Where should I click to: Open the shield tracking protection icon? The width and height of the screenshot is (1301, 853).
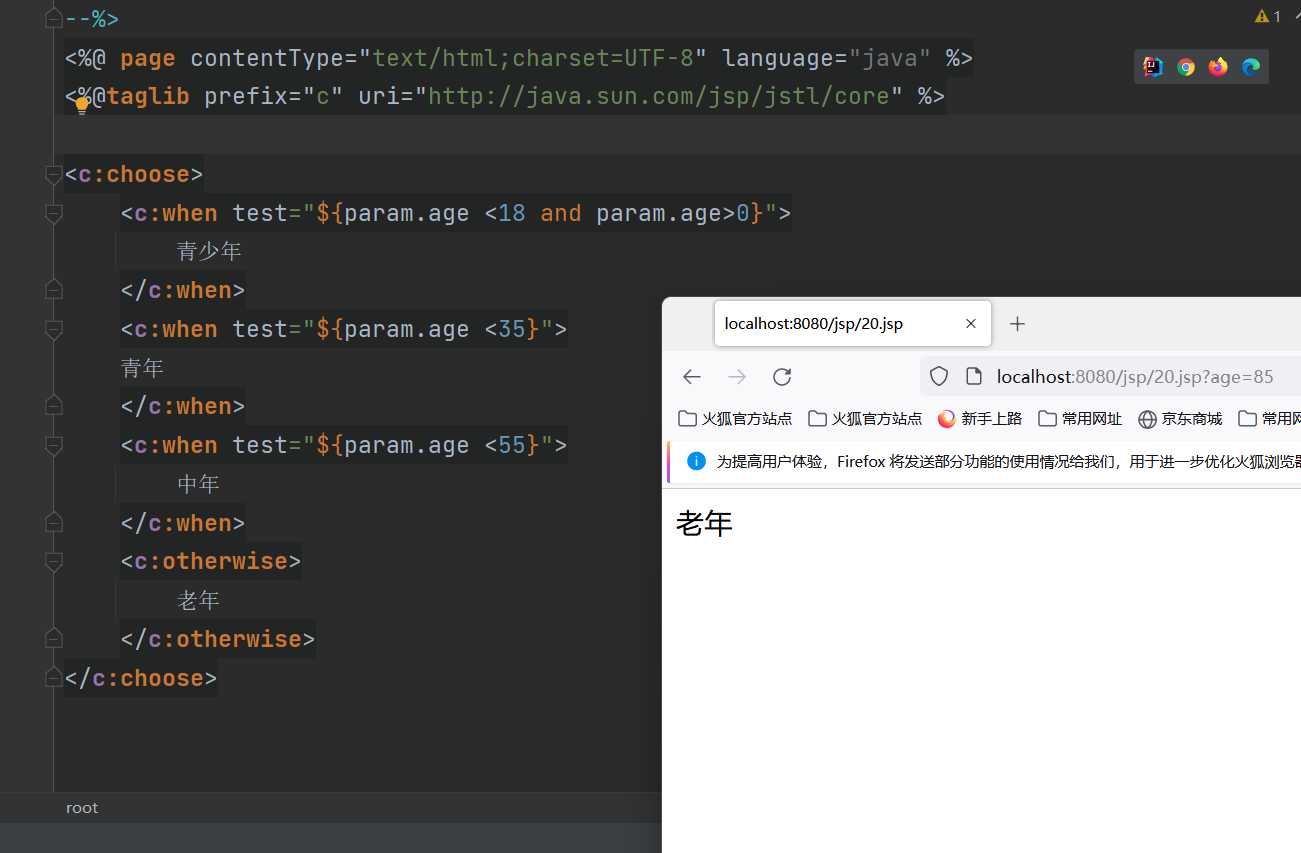click(x=939, y=376)
